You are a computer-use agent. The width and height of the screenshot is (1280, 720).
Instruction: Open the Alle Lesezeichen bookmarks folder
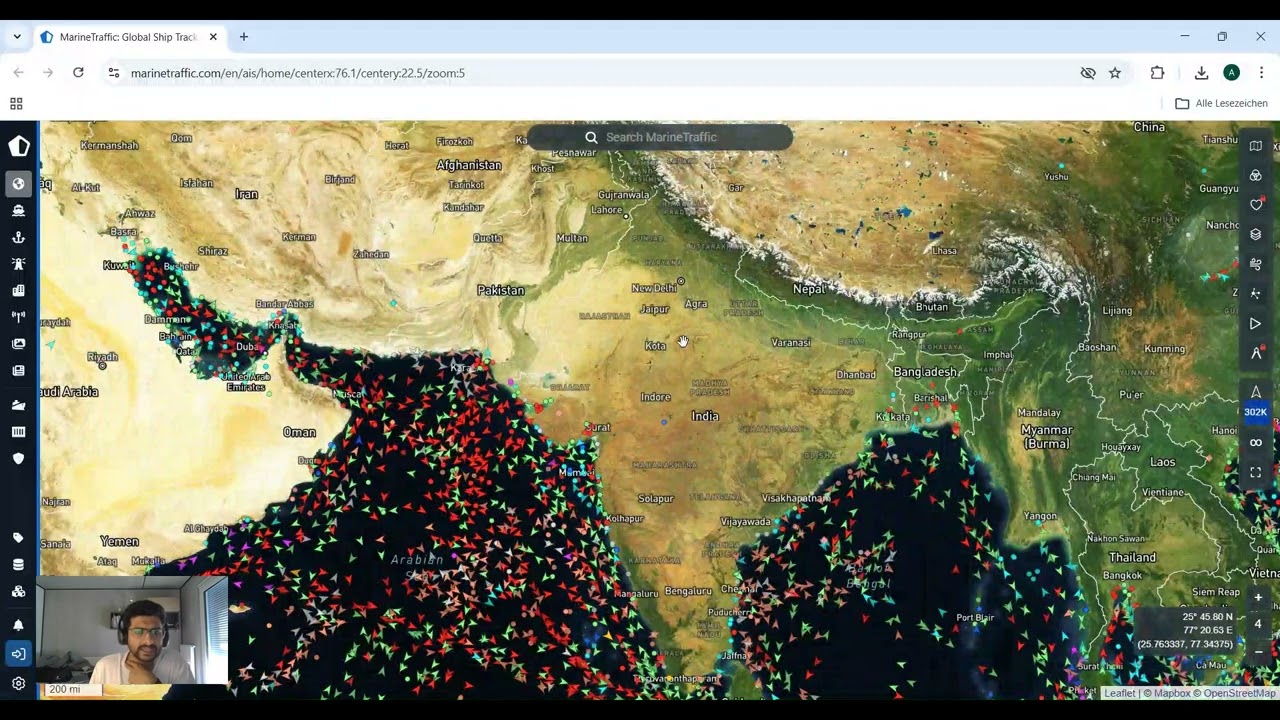tap(1222, 104)
